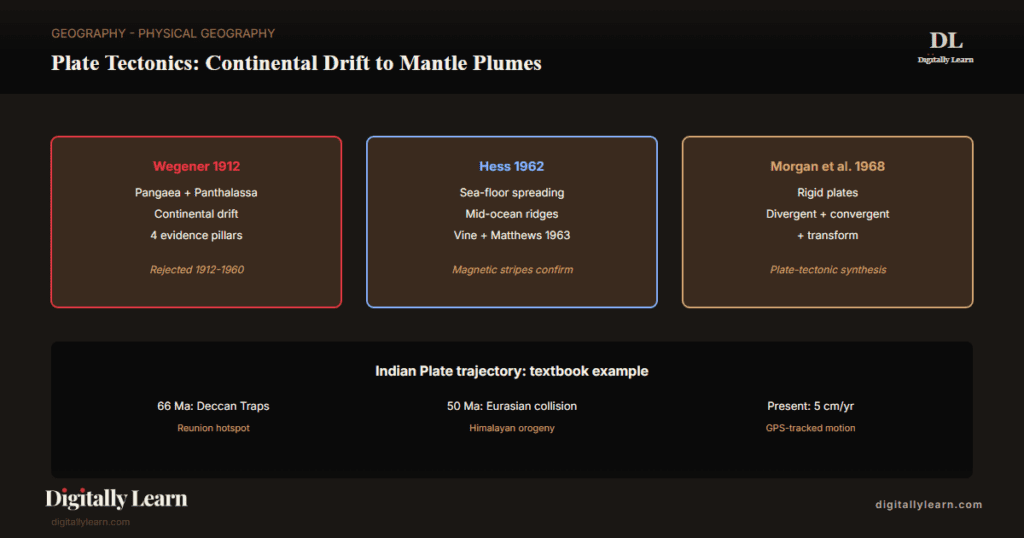Click 'Indian Plate trajectory: textbook example' heading
The height and width of the screenshot is (538, 1024).
click(x=512, y=372)
